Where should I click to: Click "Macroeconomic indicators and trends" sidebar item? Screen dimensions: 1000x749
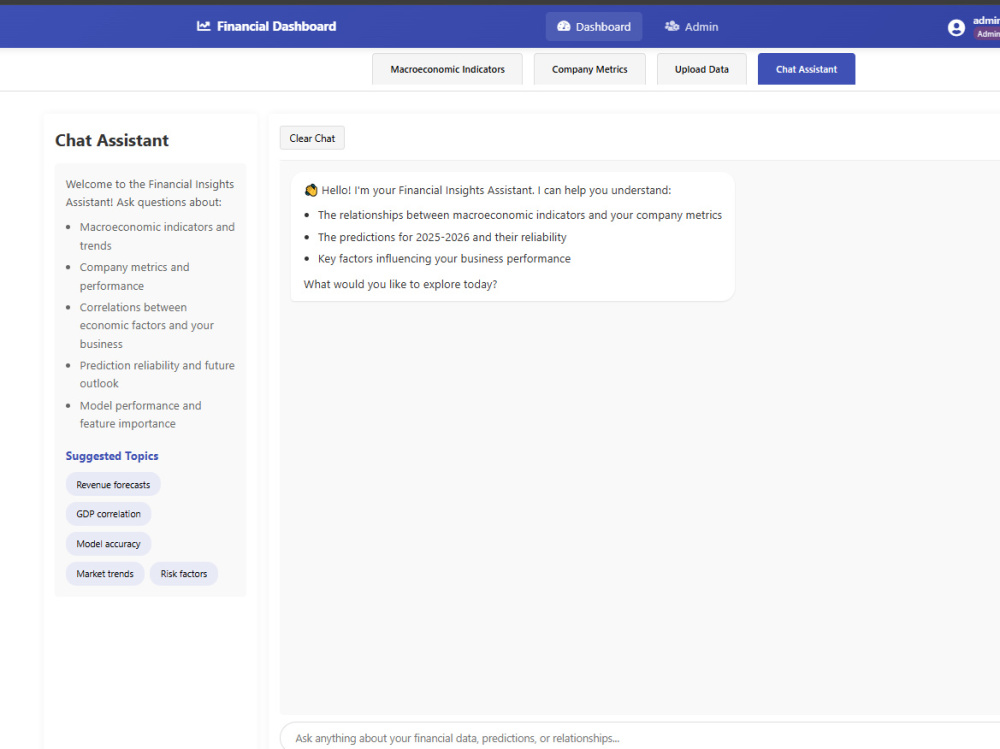click(x=157, y=236)
